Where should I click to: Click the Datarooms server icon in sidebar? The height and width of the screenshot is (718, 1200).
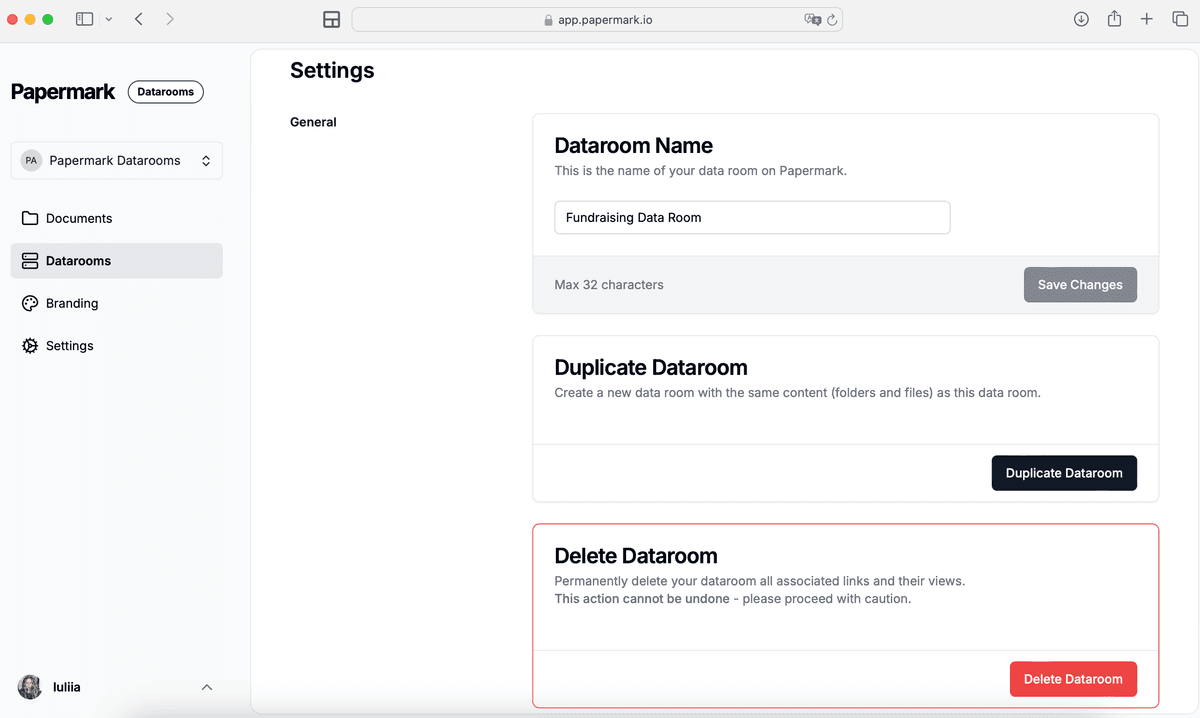point(30,261)
